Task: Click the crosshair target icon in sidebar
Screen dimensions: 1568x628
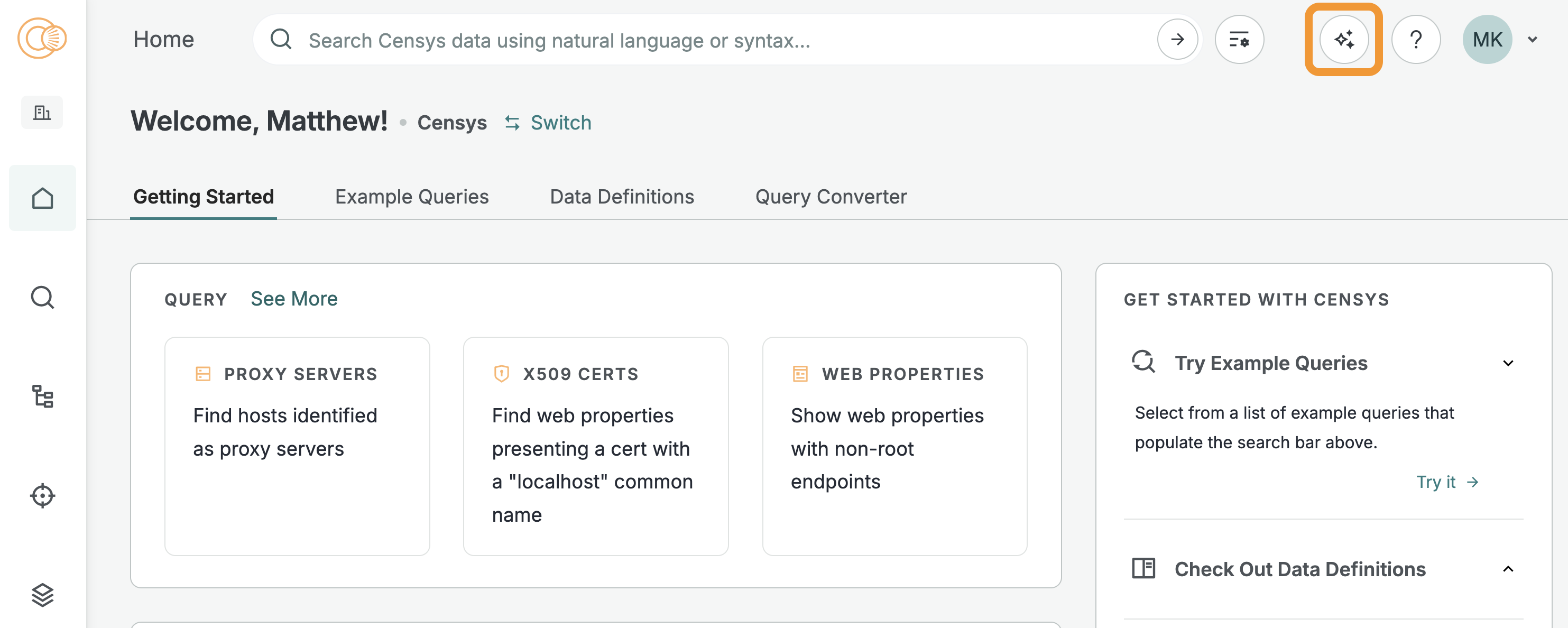Action: click(42, 495)
